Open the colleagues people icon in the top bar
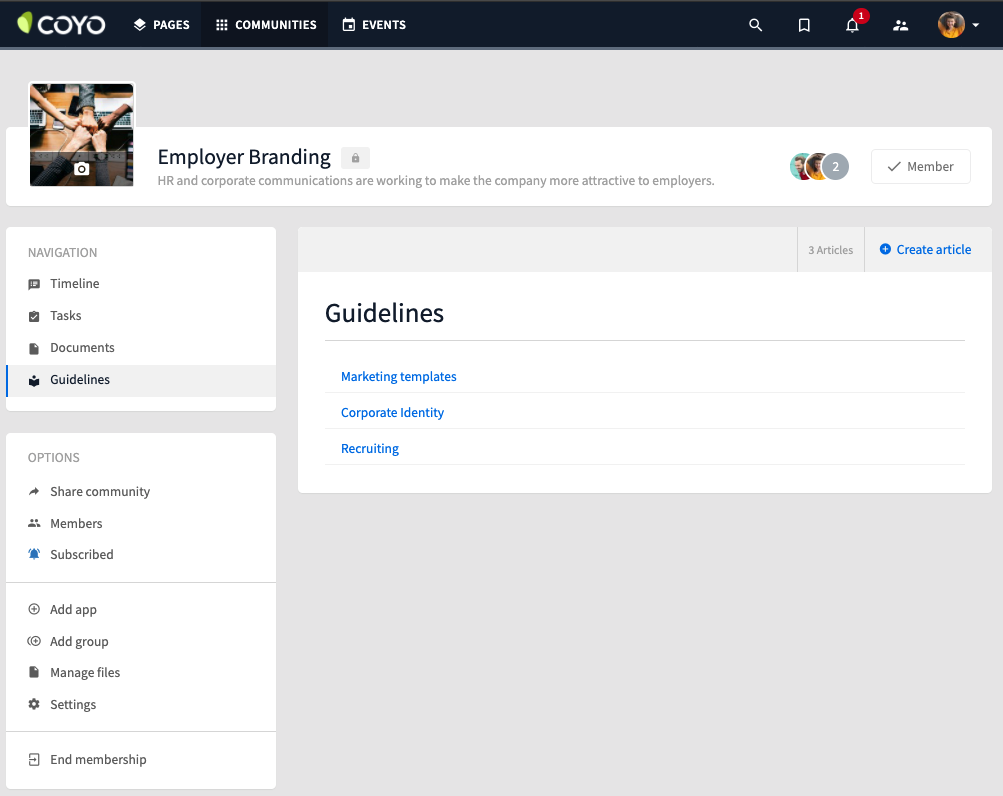This screenshot has width=1003, height=796. 900,25
